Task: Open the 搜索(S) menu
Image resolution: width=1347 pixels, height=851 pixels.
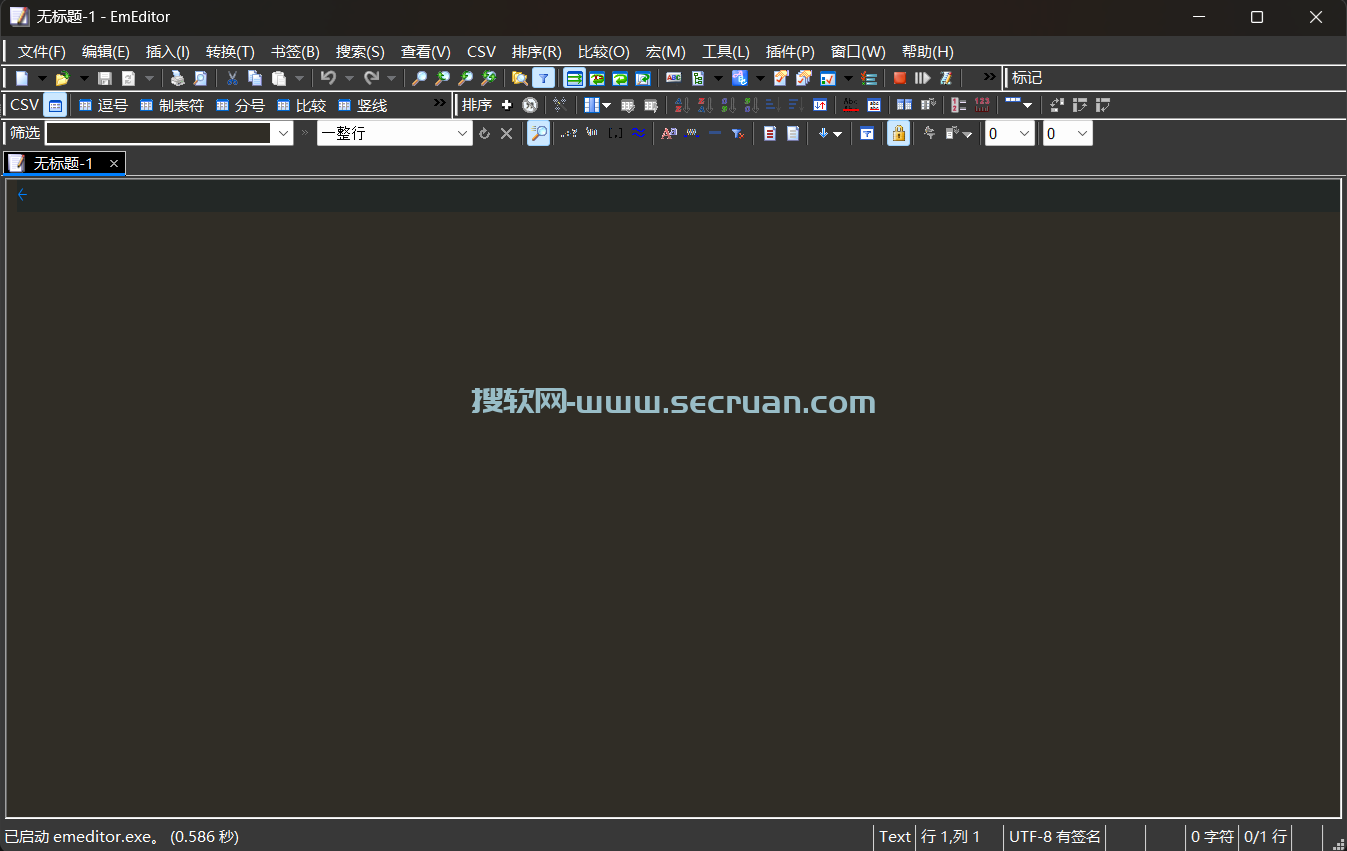Action: 360,52
